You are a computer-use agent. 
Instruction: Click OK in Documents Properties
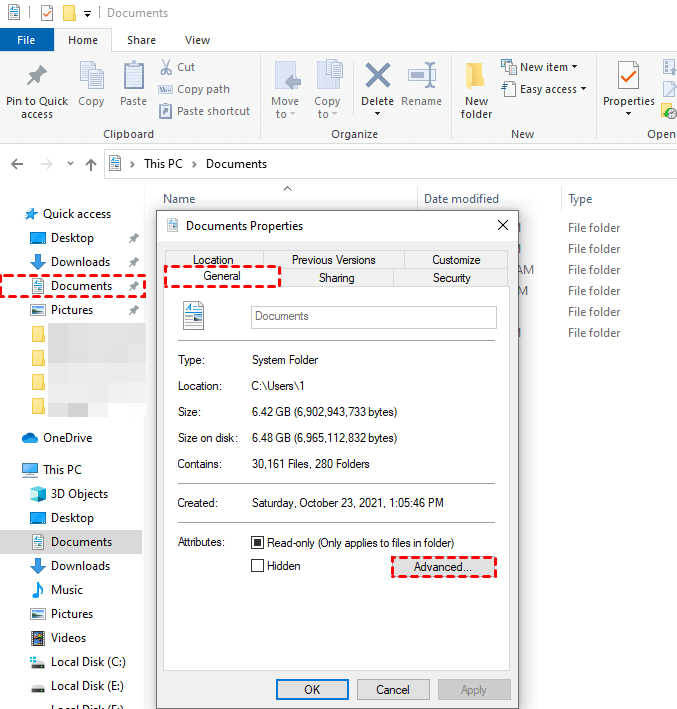tap(312, 689)
